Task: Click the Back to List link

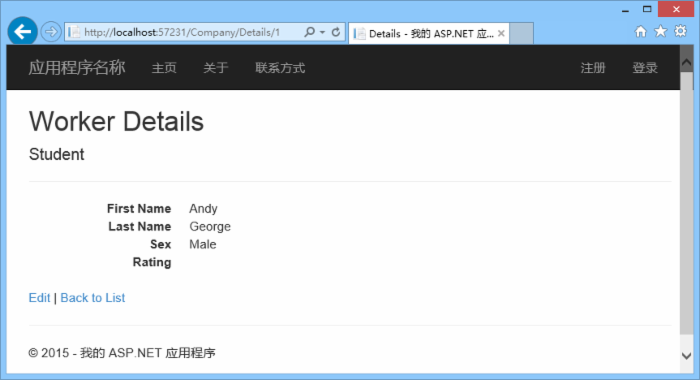Action: tap(93, 298)
